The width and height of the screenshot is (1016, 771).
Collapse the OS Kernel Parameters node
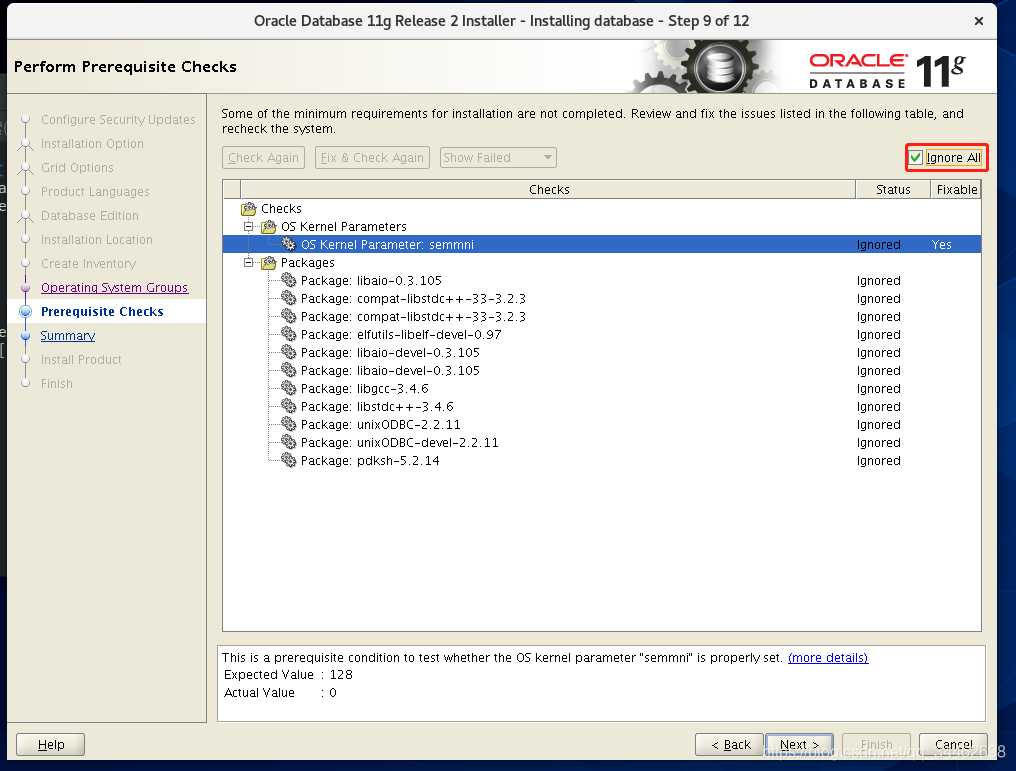(x=248, y=227)
